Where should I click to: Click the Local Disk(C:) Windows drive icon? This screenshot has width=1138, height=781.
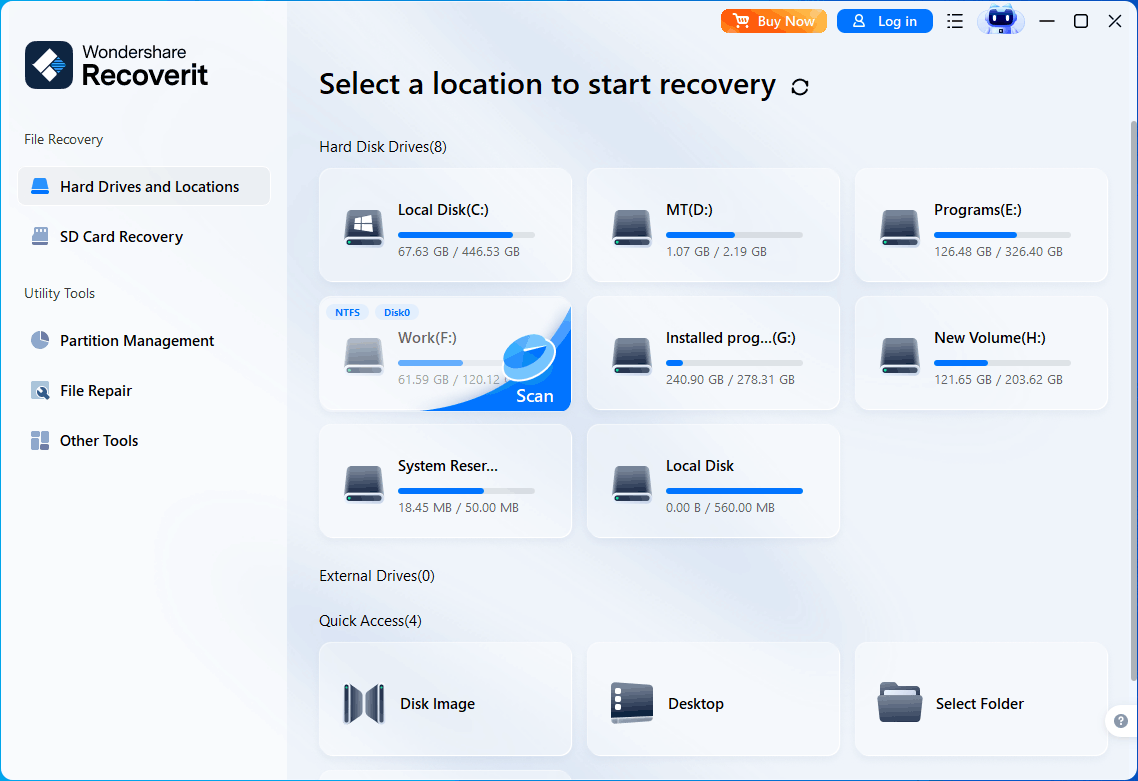pyautogui.click(x=364, y=227)
